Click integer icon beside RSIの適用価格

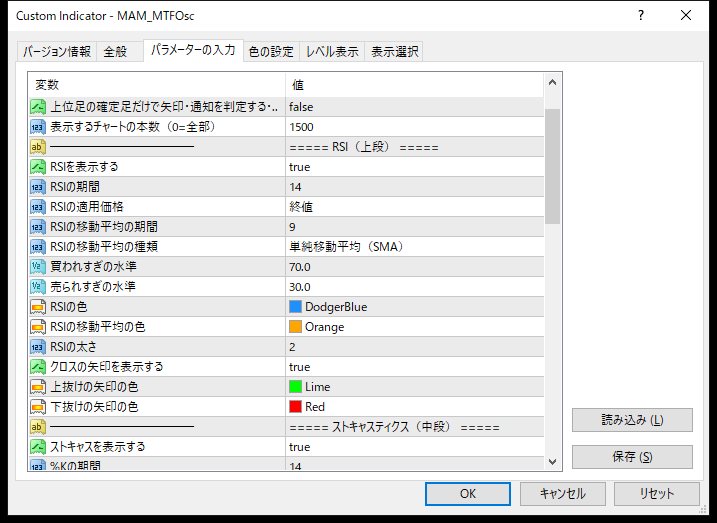click(x=38, y=207)
